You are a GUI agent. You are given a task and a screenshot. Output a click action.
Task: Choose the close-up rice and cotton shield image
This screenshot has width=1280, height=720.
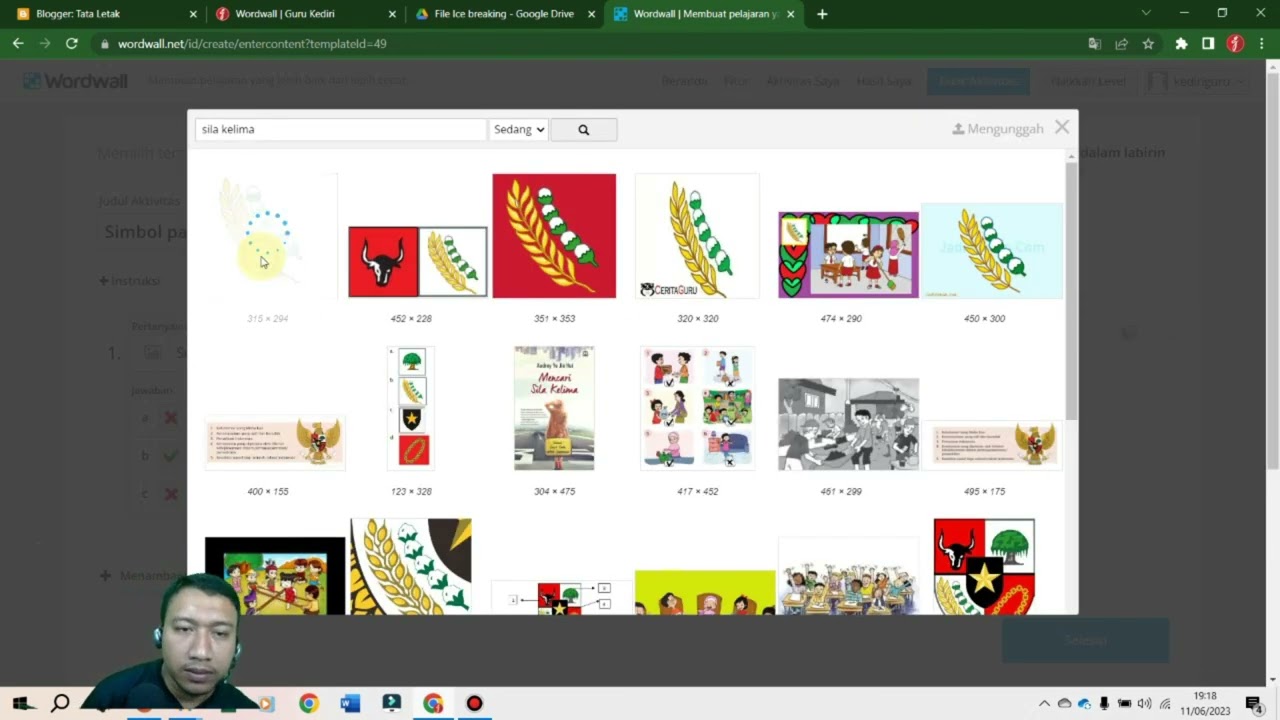click(x=411, y=566)
